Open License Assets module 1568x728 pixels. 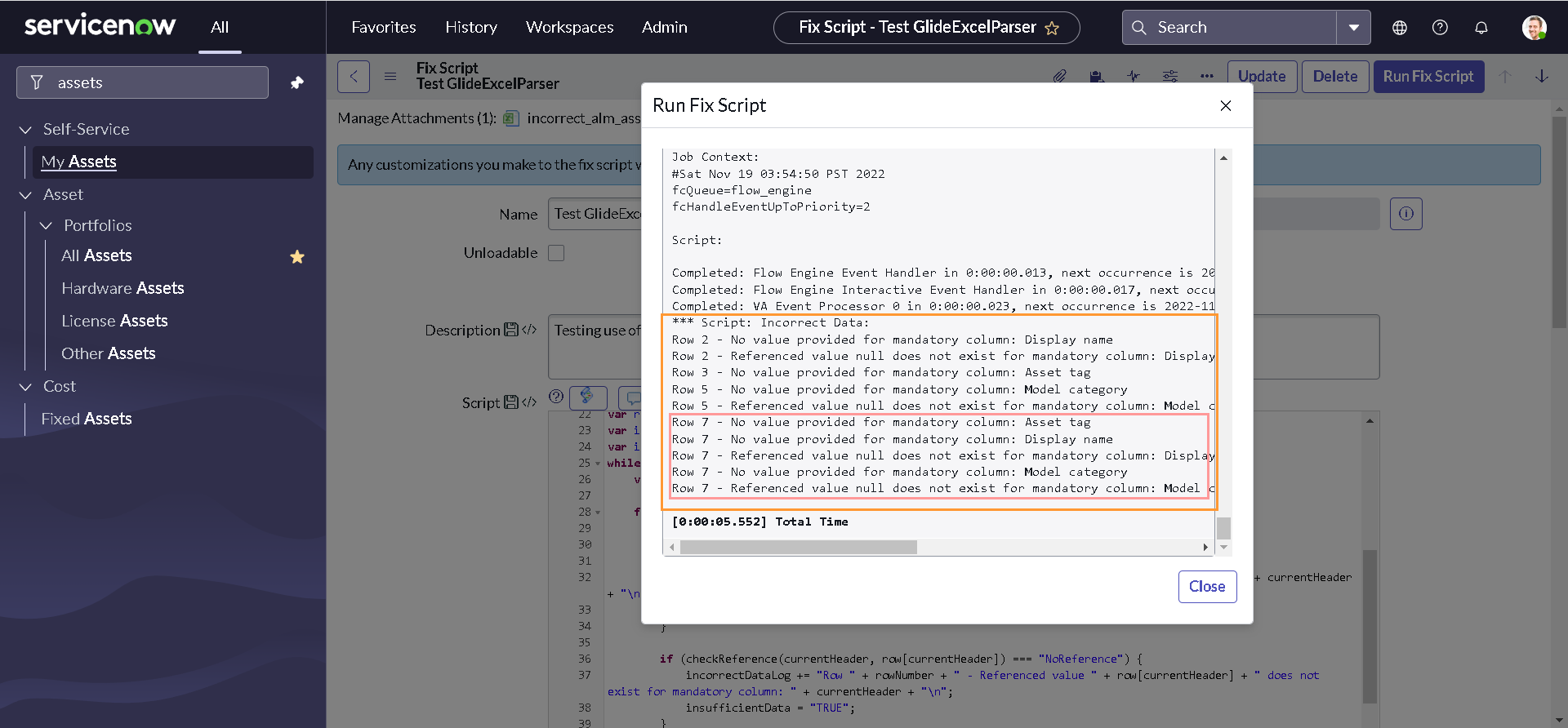(x=114, y=321)
